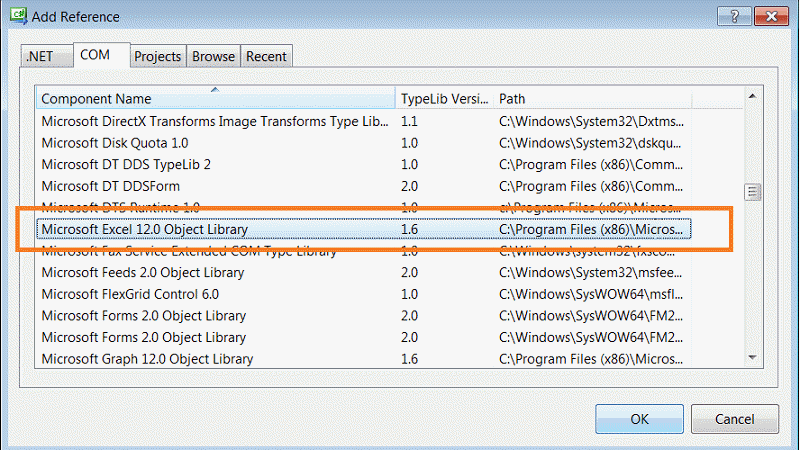Click the Add Reference dialog title icon
The width and height of the screenshot is (800, 450).
(19, 15)
